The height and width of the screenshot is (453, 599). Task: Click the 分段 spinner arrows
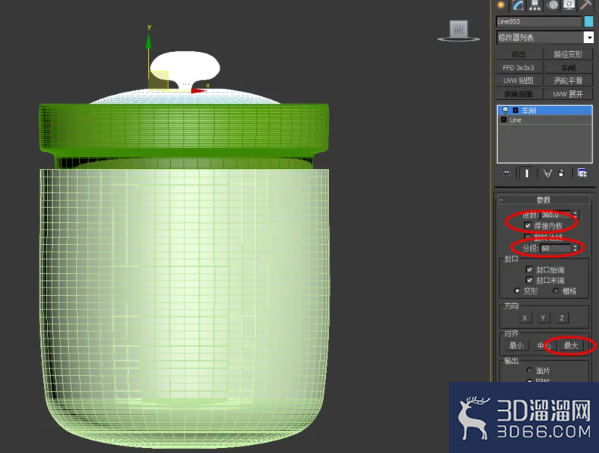575,248
